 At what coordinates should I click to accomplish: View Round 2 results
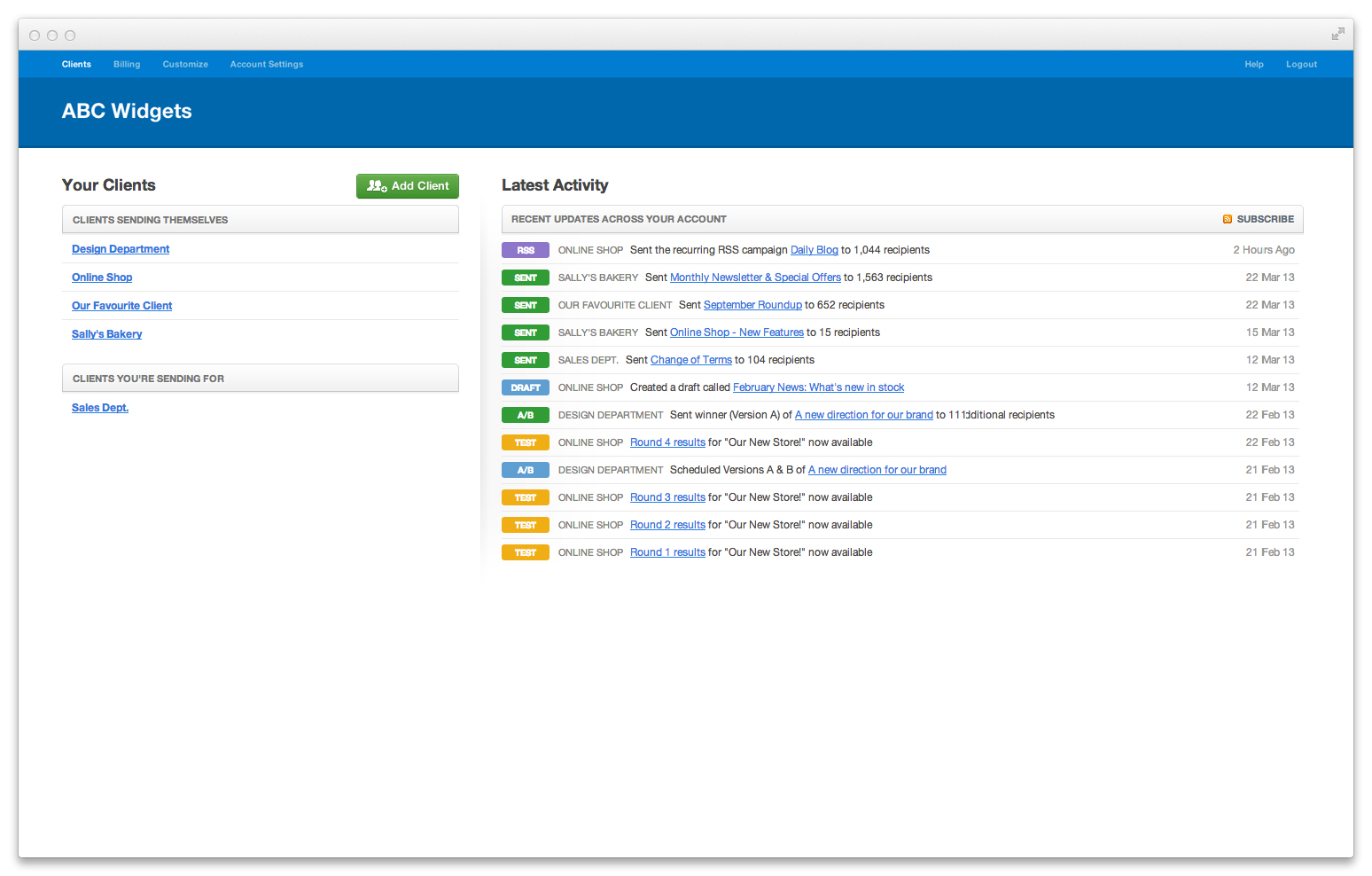[x=667, y=525]
